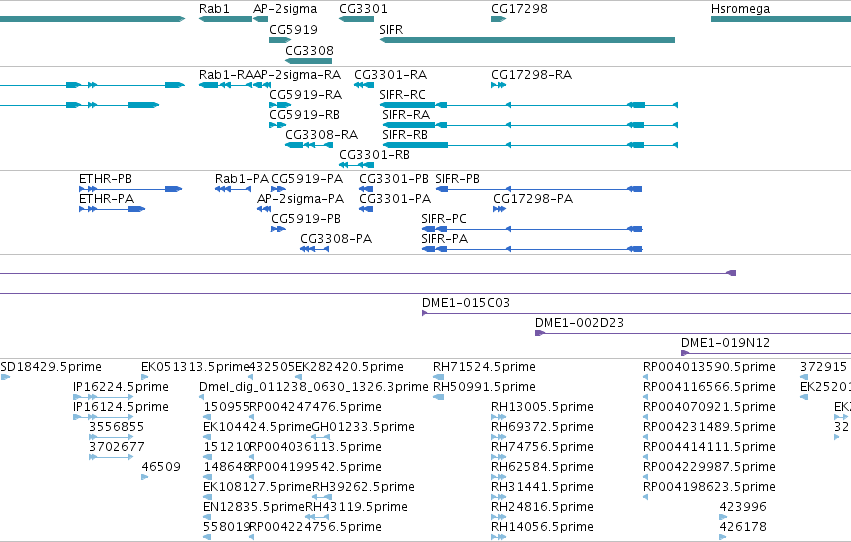Click the long teal SIFR gene bar
The image size is (851, 542).
tap(527, 40)
